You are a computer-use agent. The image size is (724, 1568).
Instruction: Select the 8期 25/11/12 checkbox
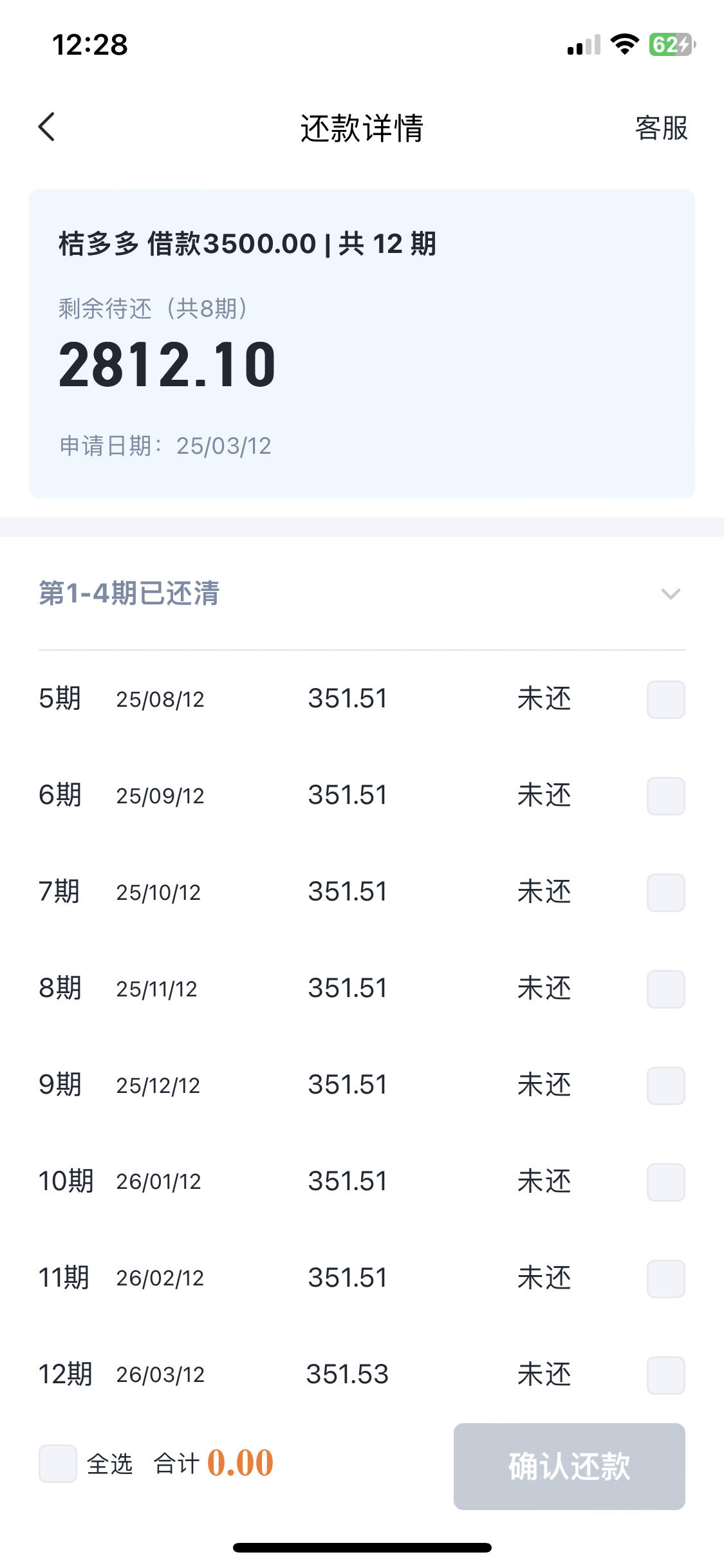coord(666,989)
